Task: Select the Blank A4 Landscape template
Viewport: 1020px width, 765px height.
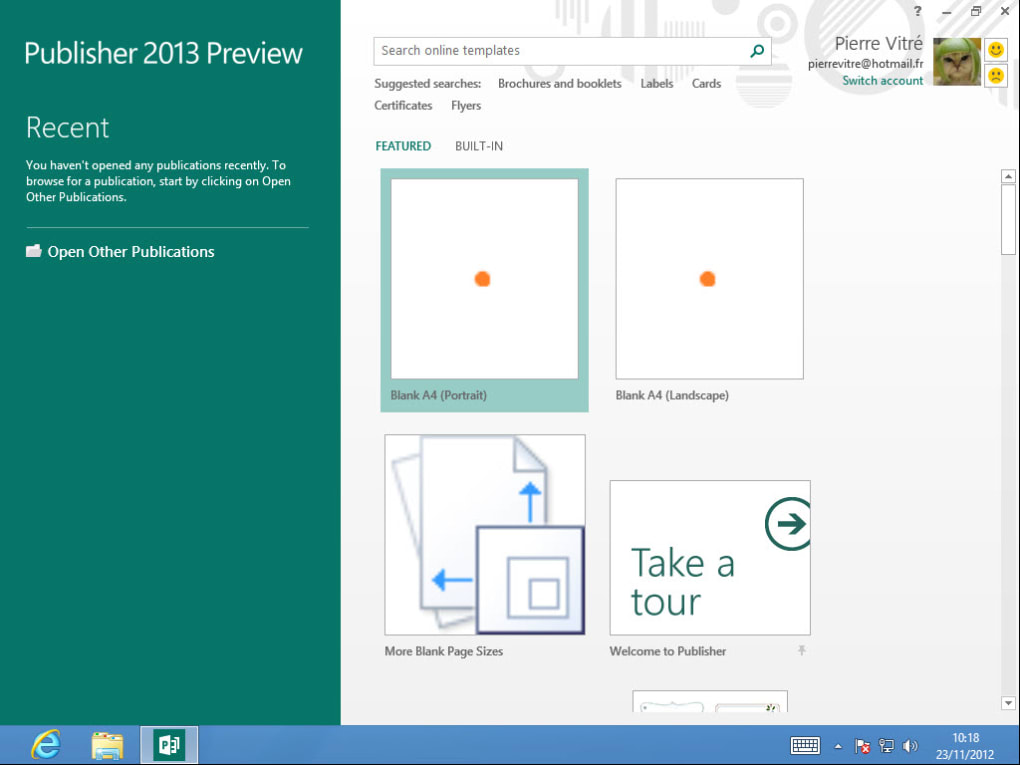Action: tap(709, 278)
